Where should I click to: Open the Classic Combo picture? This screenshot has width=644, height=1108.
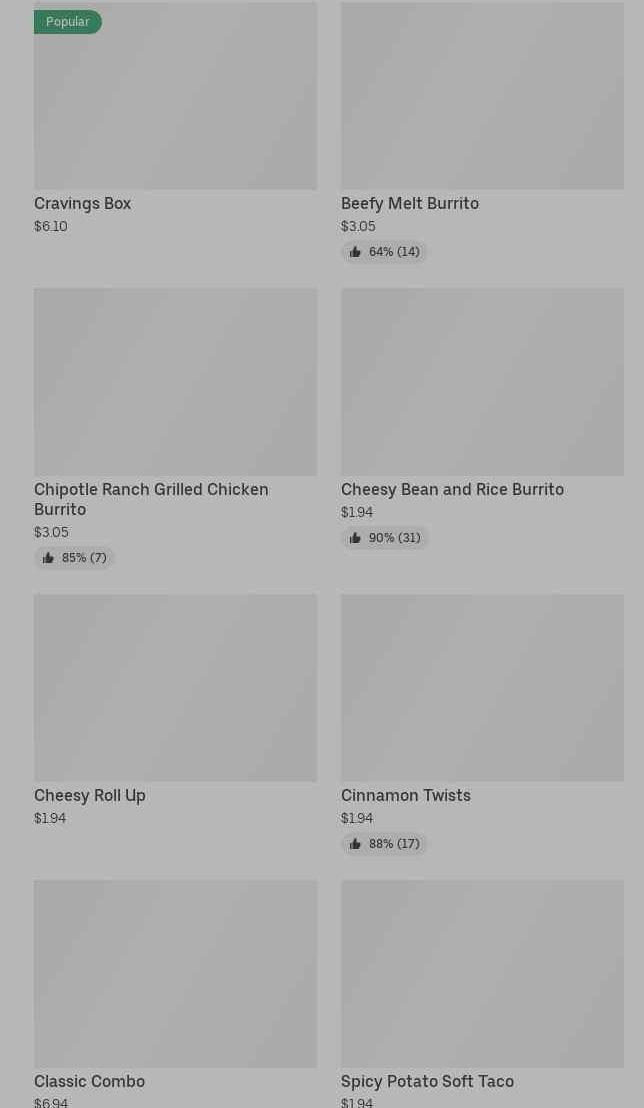click(x=175, y=974)
